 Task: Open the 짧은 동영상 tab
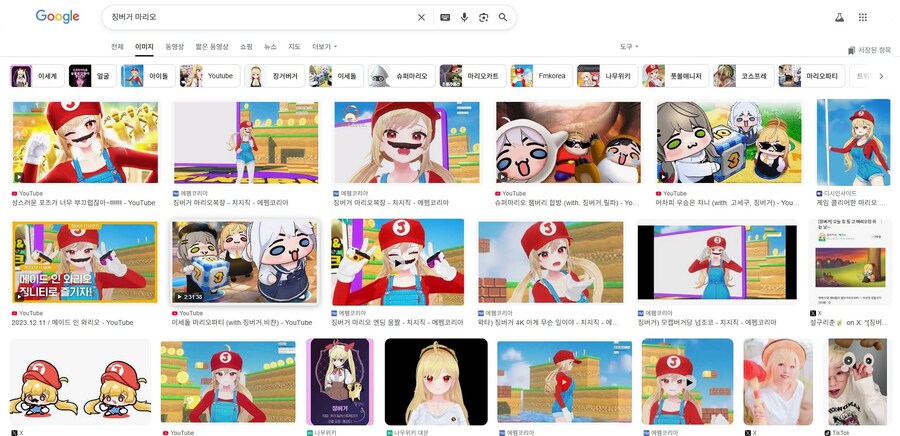[212, 46]
